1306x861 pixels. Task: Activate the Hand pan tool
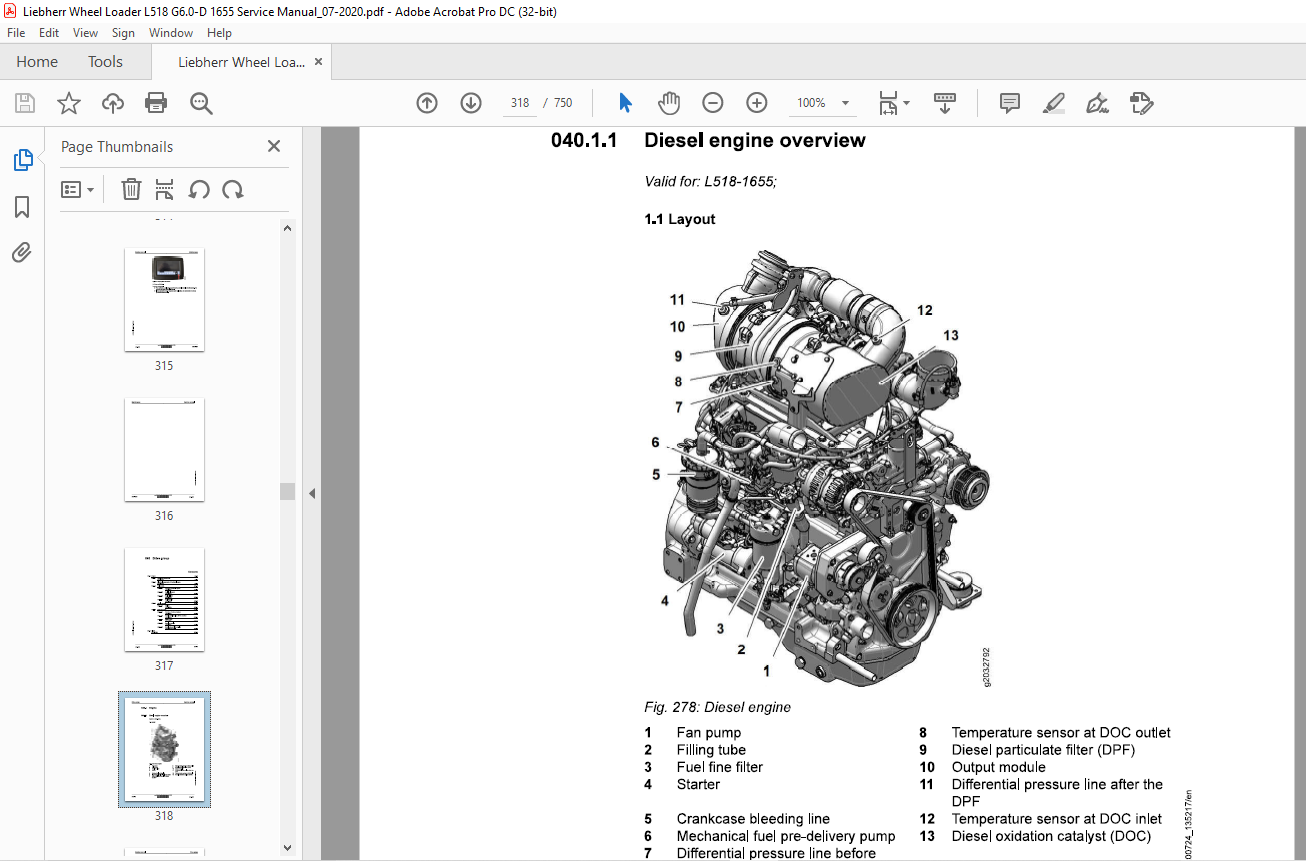[668, 103]
